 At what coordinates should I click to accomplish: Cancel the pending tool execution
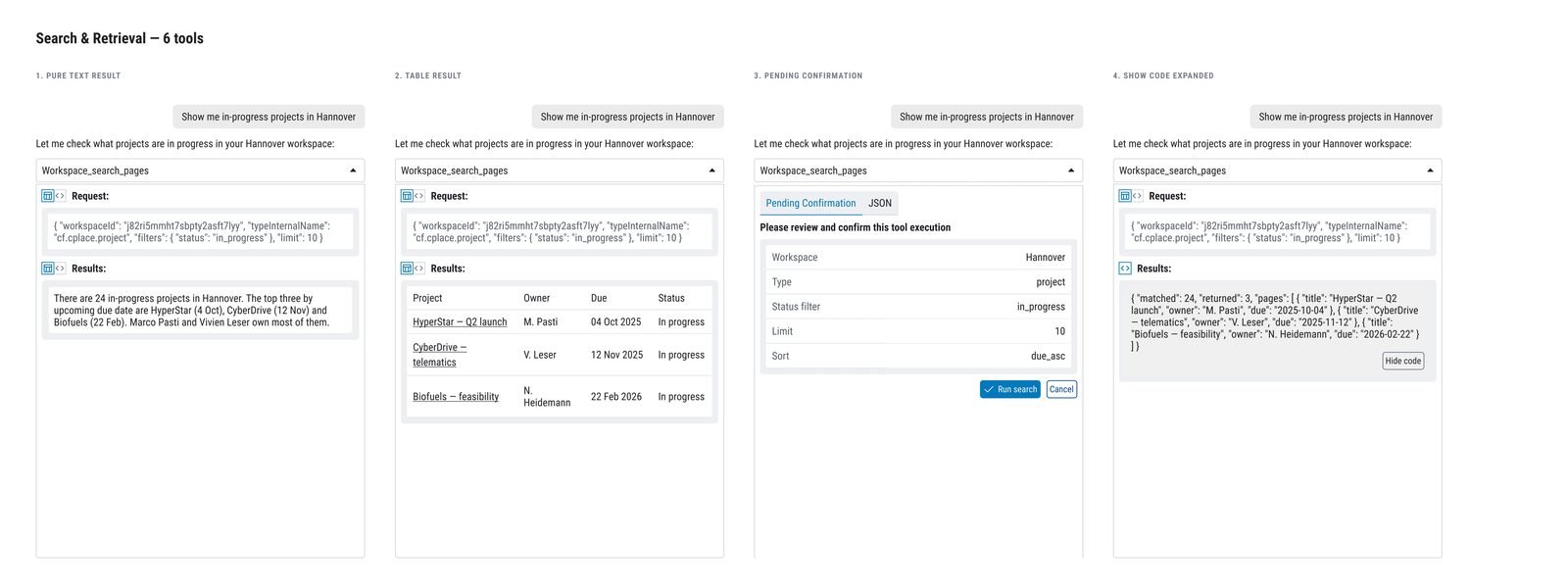(1061, 389)
